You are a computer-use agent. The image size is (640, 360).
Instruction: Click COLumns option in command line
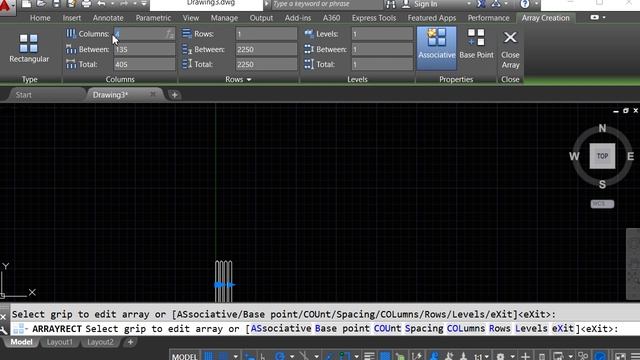point(466,329)
